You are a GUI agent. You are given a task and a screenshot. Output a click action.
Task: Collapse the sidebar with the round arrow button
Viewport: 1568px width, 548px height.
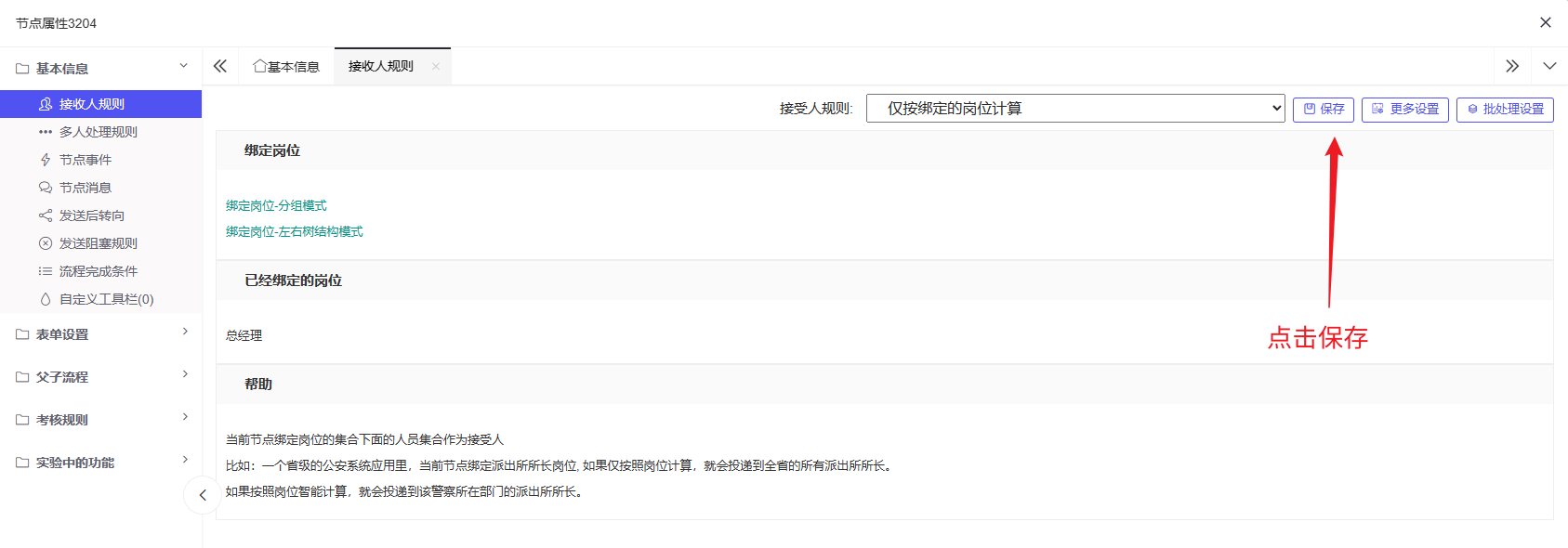(203, 495)
